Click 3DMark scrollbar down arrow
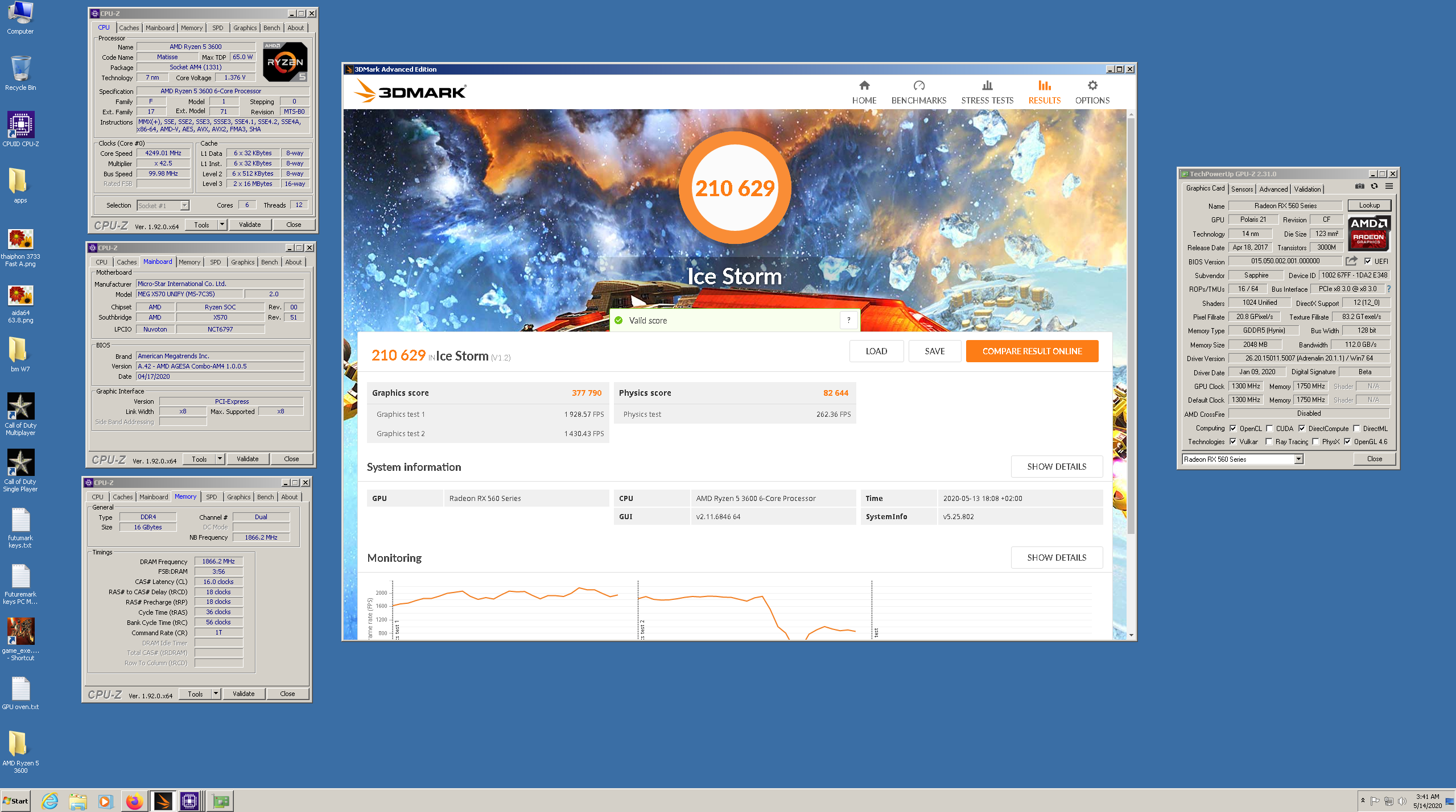 tap(1131, 635)
